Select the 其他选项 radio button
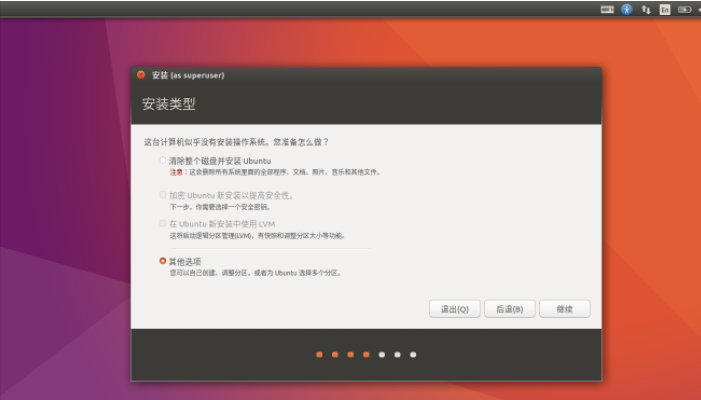701x400 pixels. tap(163, 261)
